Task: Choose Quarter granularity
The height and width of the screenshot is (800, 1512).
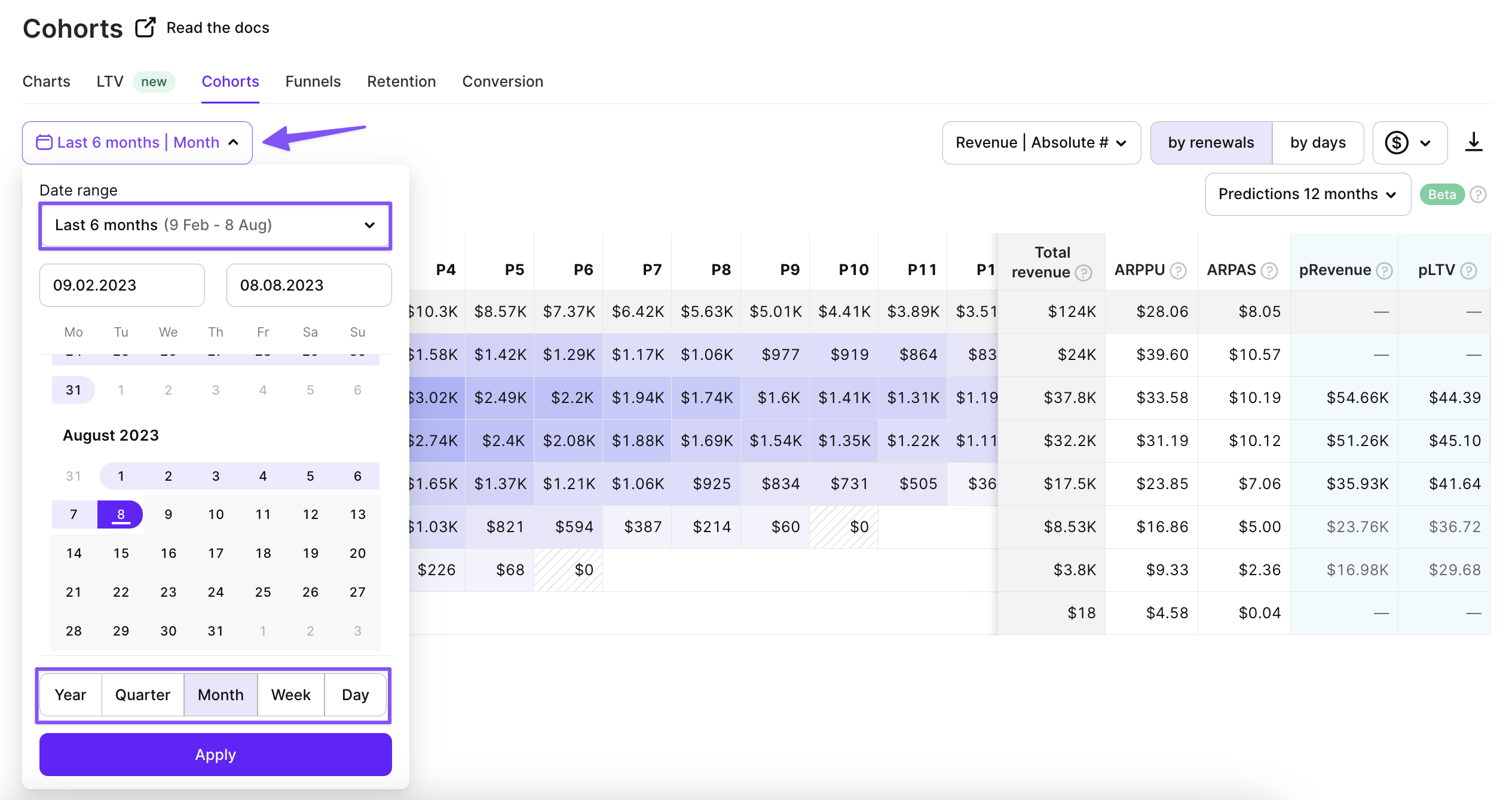Action: 142,695
